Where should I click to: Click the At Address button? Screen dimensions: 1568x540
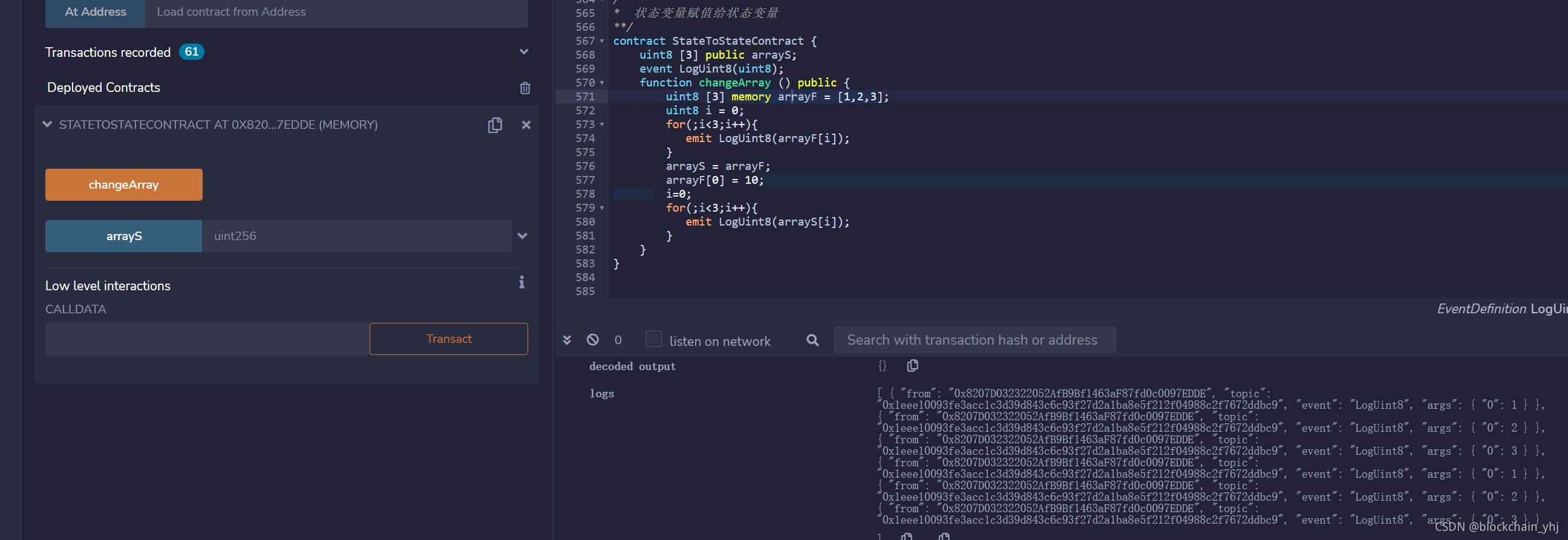click(x=95, y=12)
